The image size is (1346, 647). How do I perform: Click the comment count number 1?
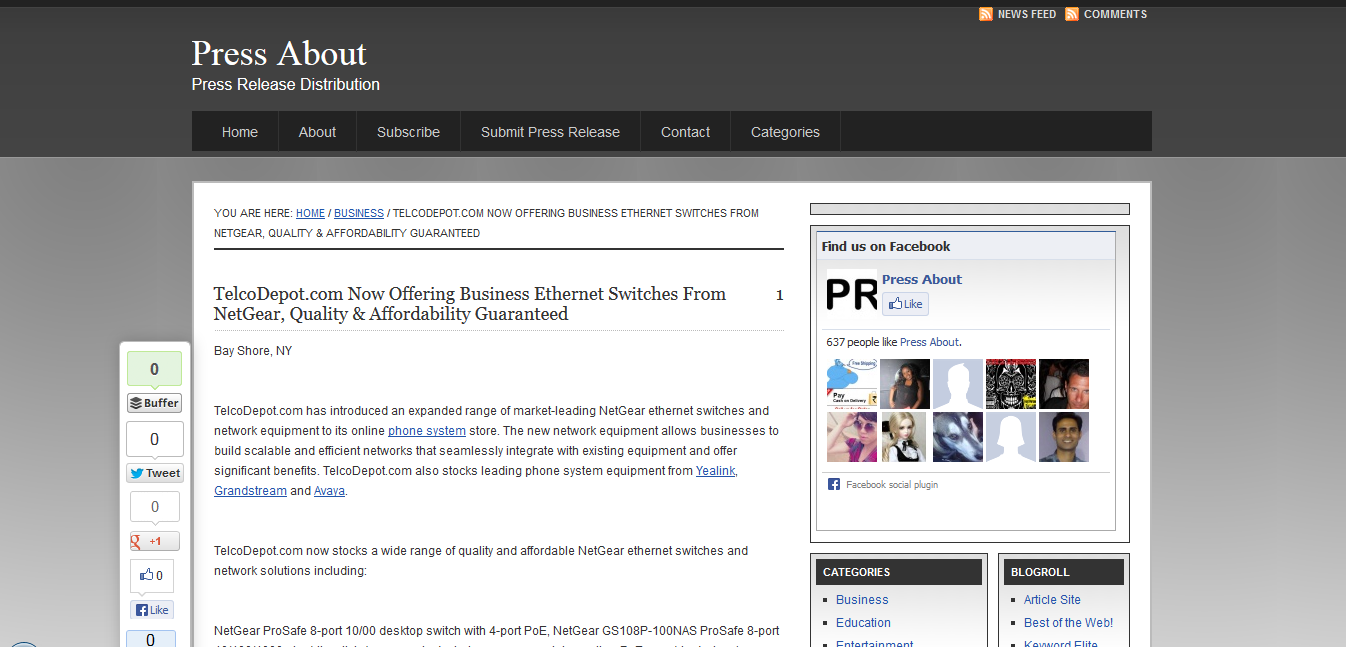click(780, 295)
